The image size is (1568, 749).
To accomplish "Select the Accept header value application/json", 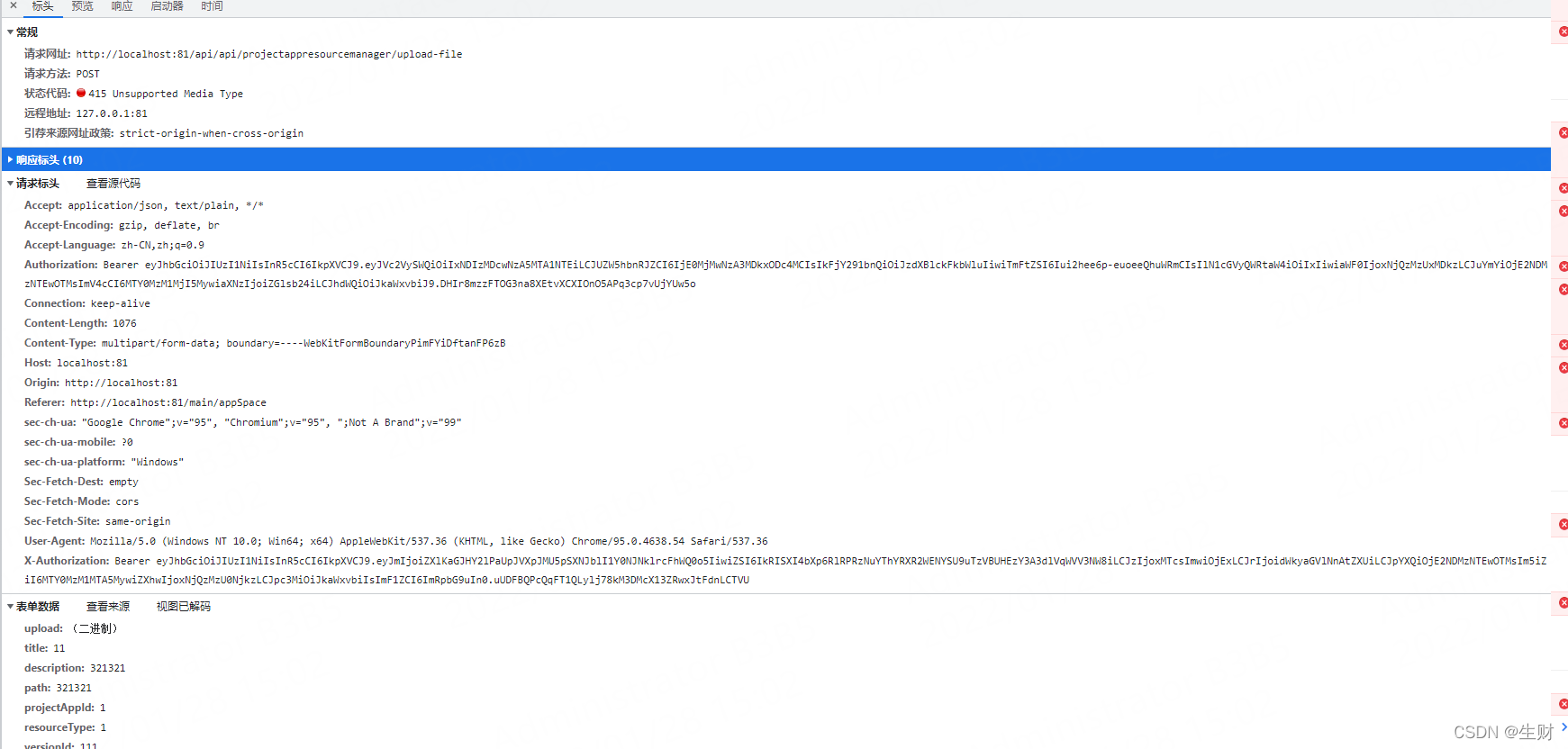I will point(166,205).
